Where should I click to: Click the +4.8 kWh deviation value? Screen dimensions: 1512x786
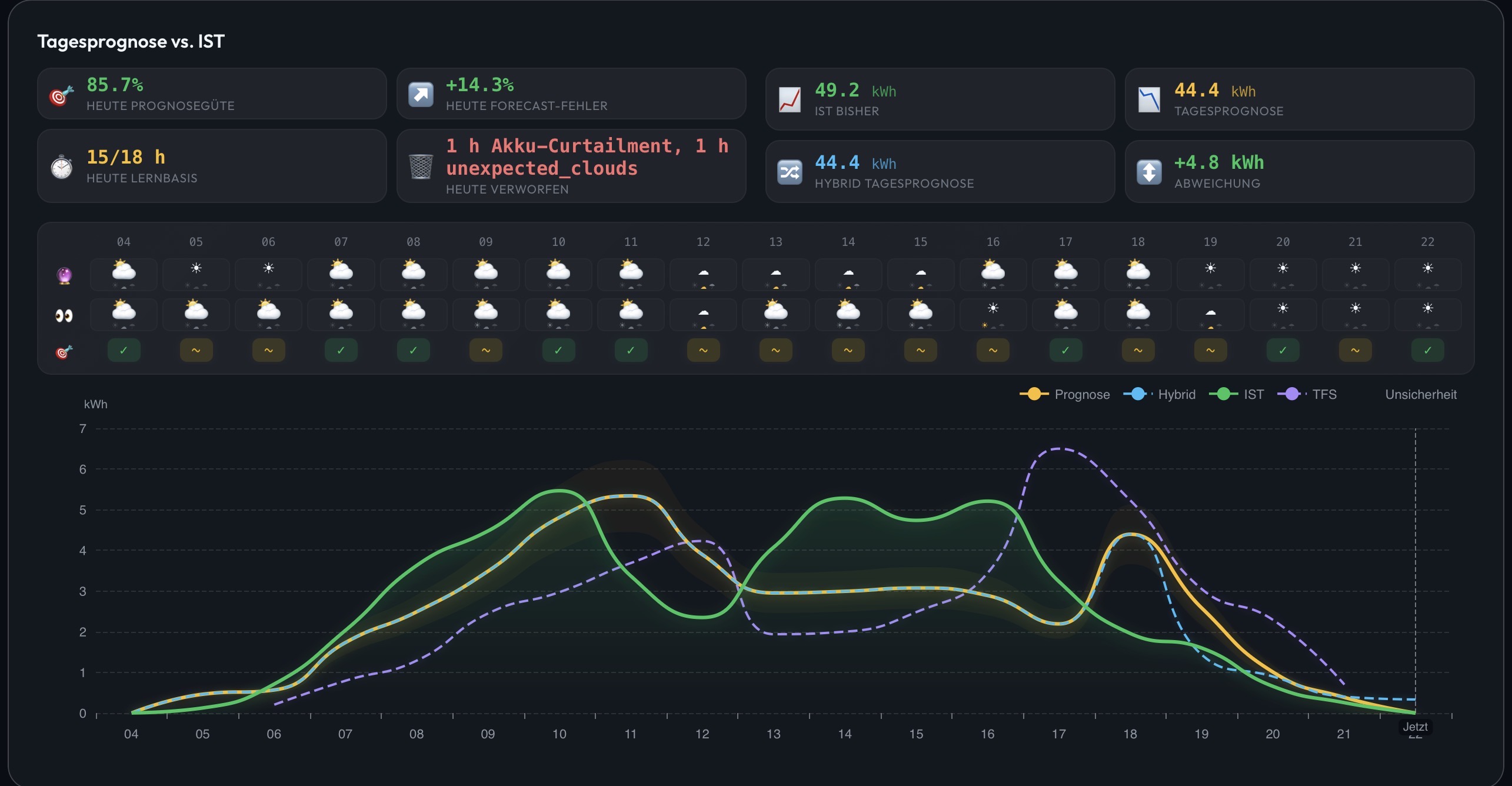[x=1219, y=162]
